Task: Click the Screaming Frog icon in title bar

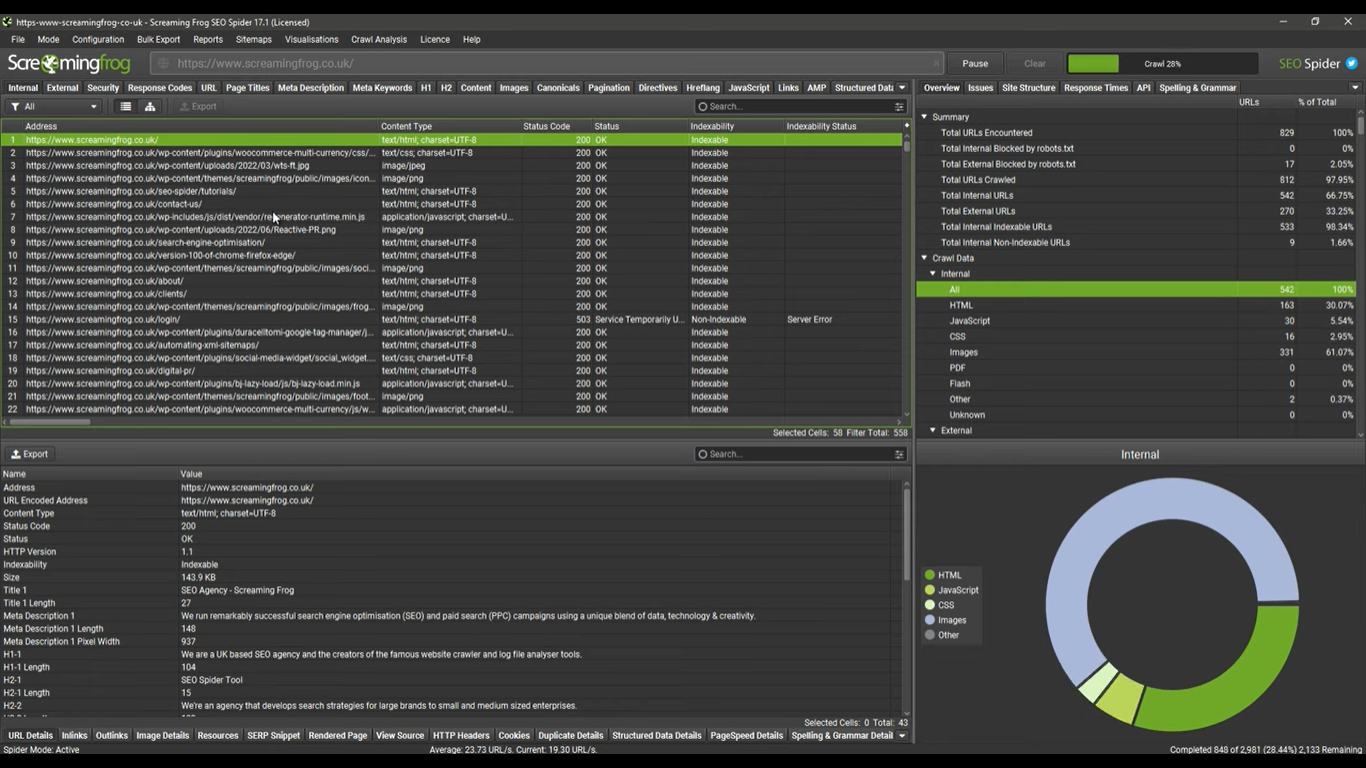Action: (8, 21)
